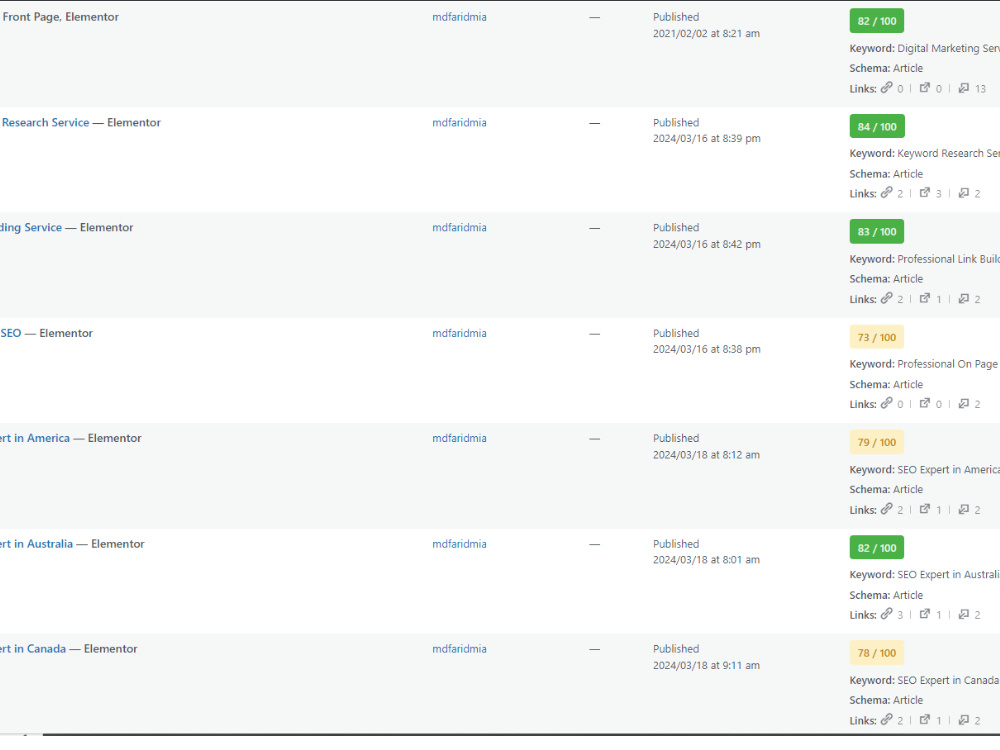Click keyword text 'SEO Expert in Canada'
This screenshot has width=1000, height=750.
pyautogui.click(x=948, y=680)
